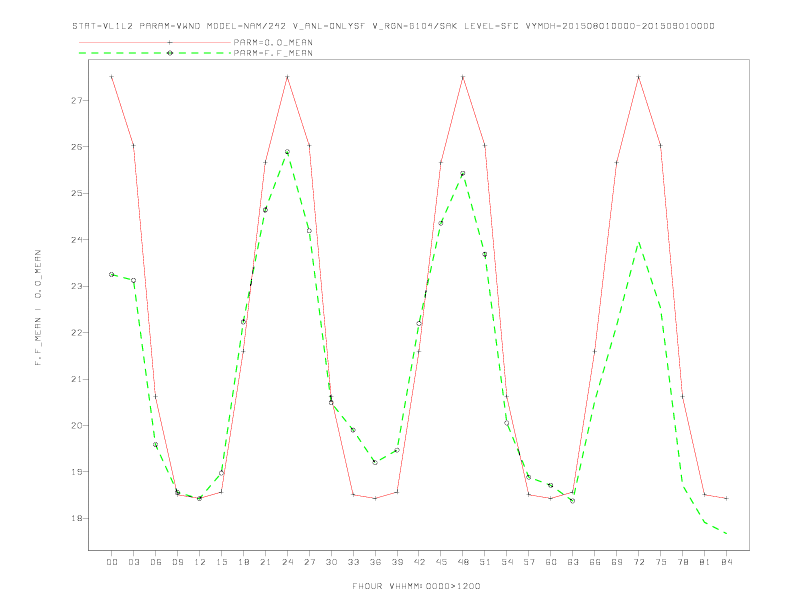792x612 pixels.
Task: Click x-axis tick label 48
Action: (463, 562)
